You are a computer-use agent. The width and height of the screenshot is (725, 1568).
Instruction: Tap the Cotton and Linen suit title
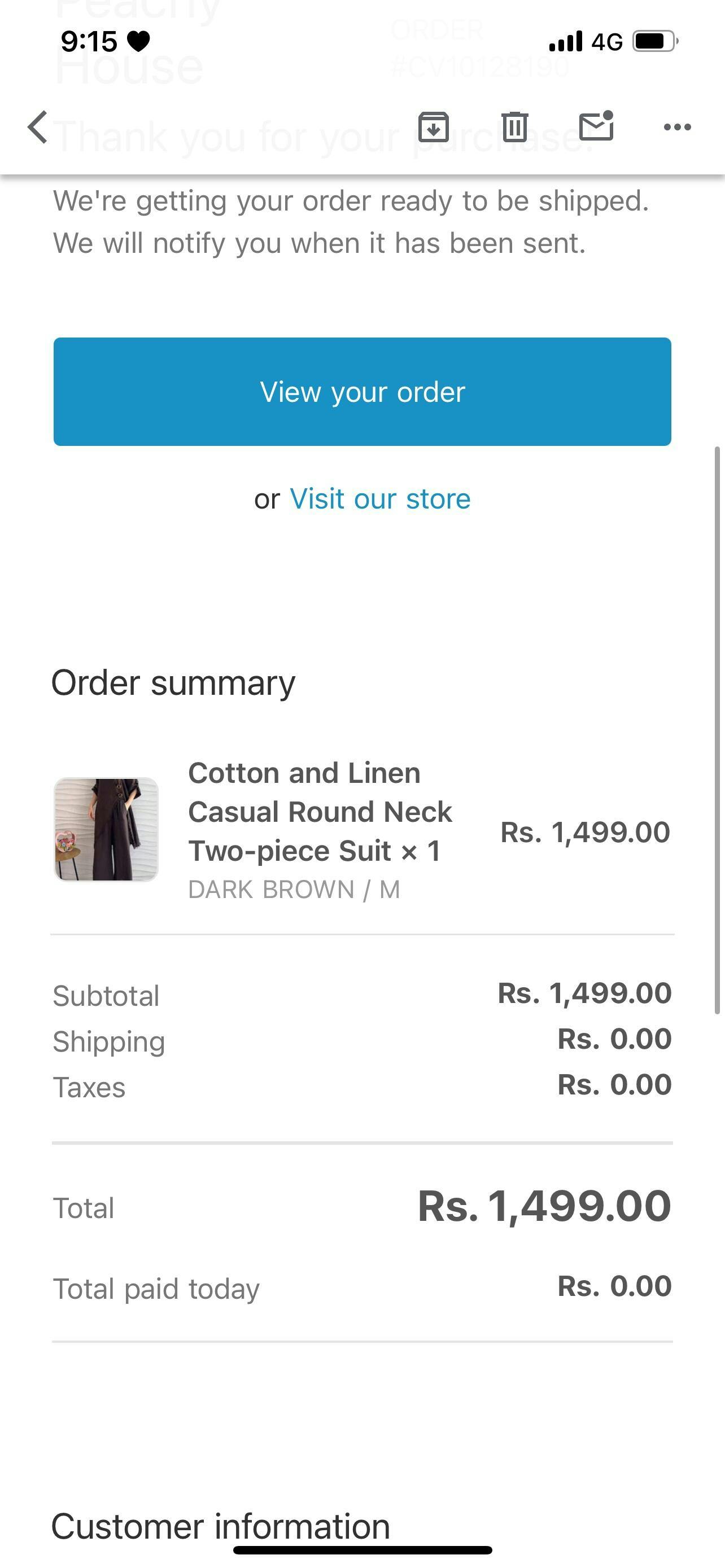(320, 812)
